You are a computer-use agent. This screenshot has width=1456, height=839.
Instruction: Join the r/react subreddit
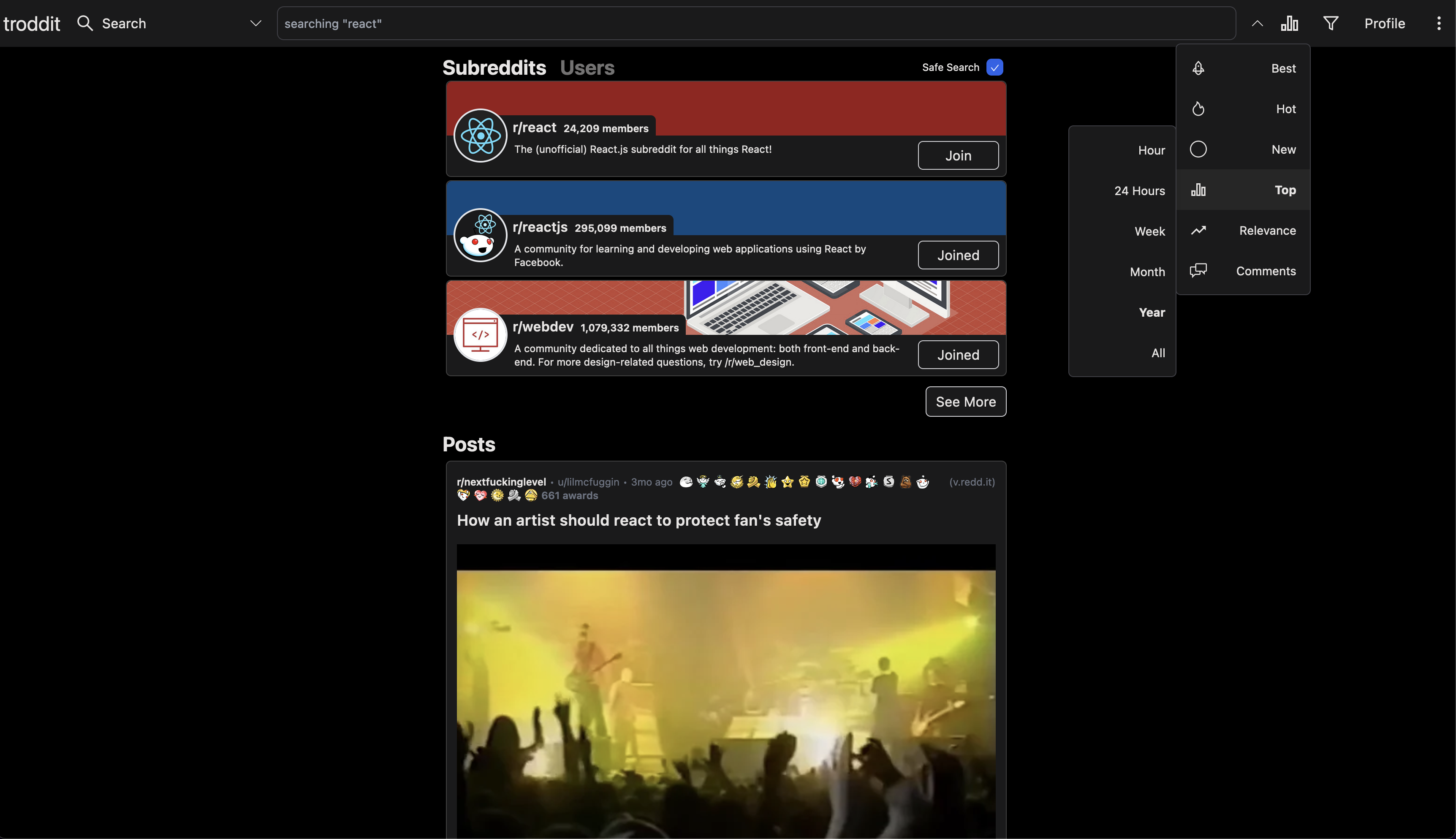click(958, 155)
